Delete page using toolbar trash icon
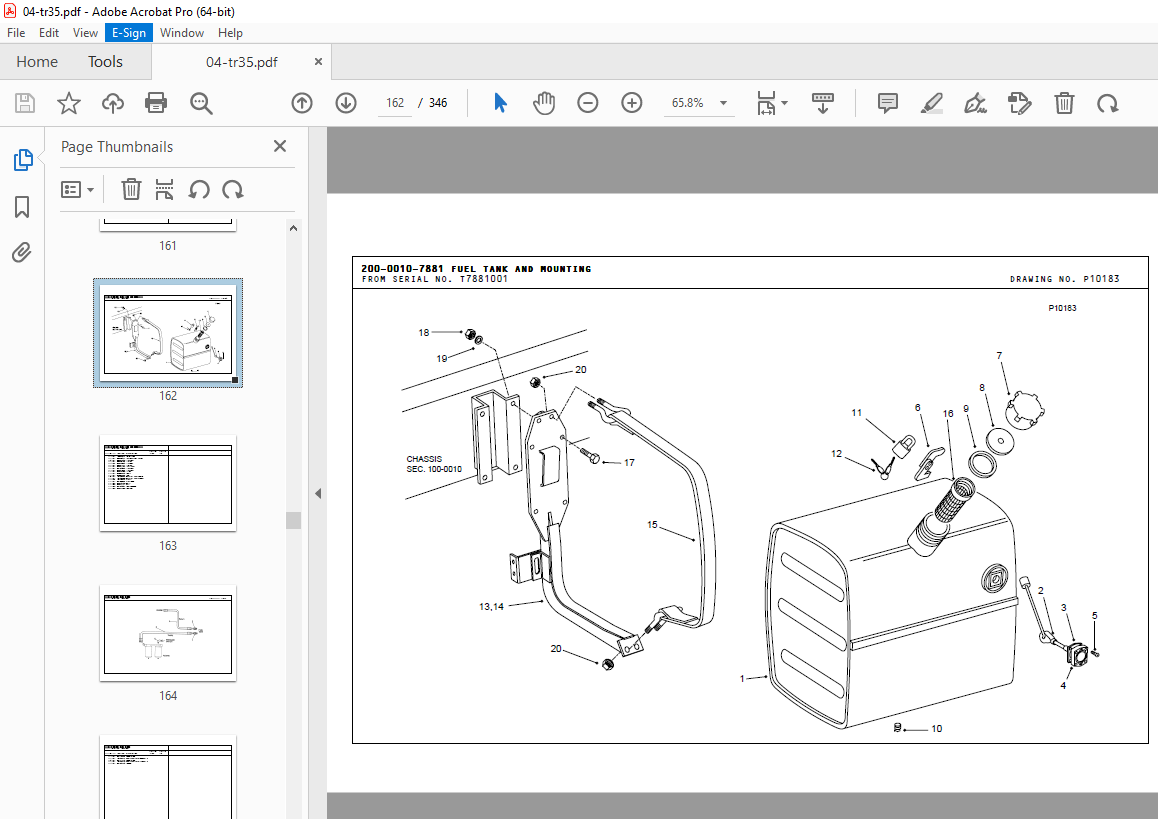Image resolution: width=1158 pixels, height=819 pixels. 1064,103
